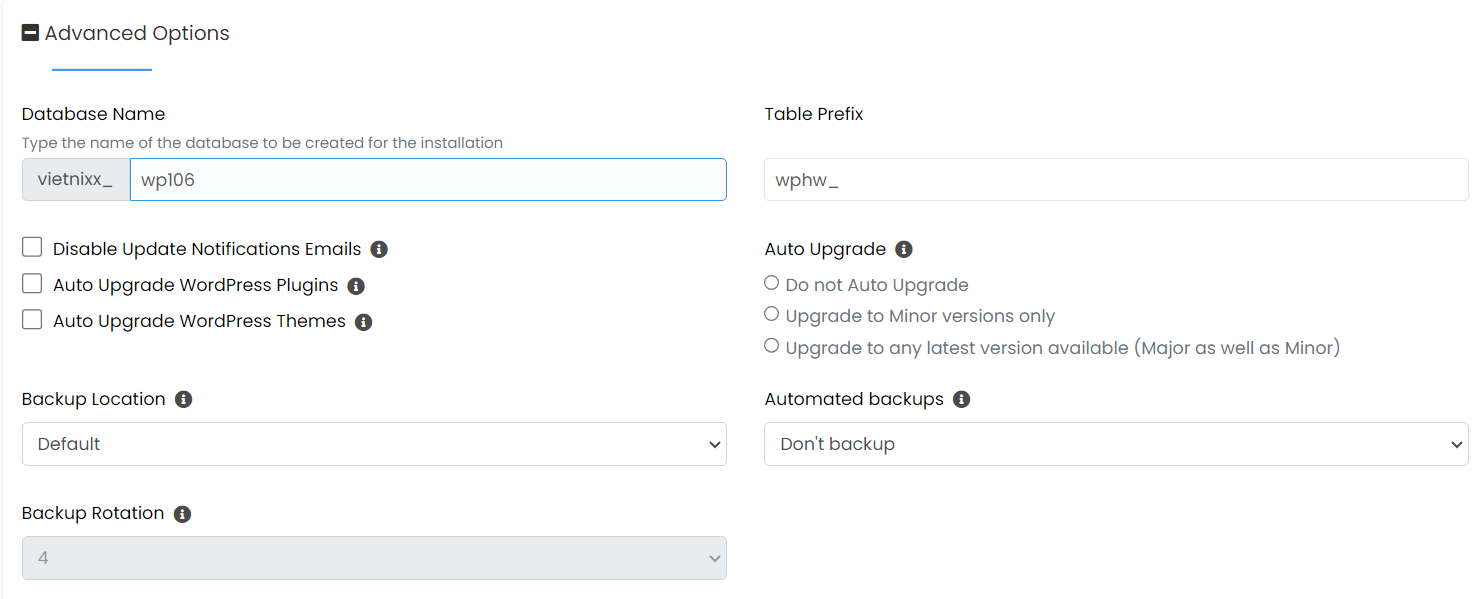The image size is (1480, 599).
Task: Click the Table Prefix input field
Action: tap(1116, 180)
